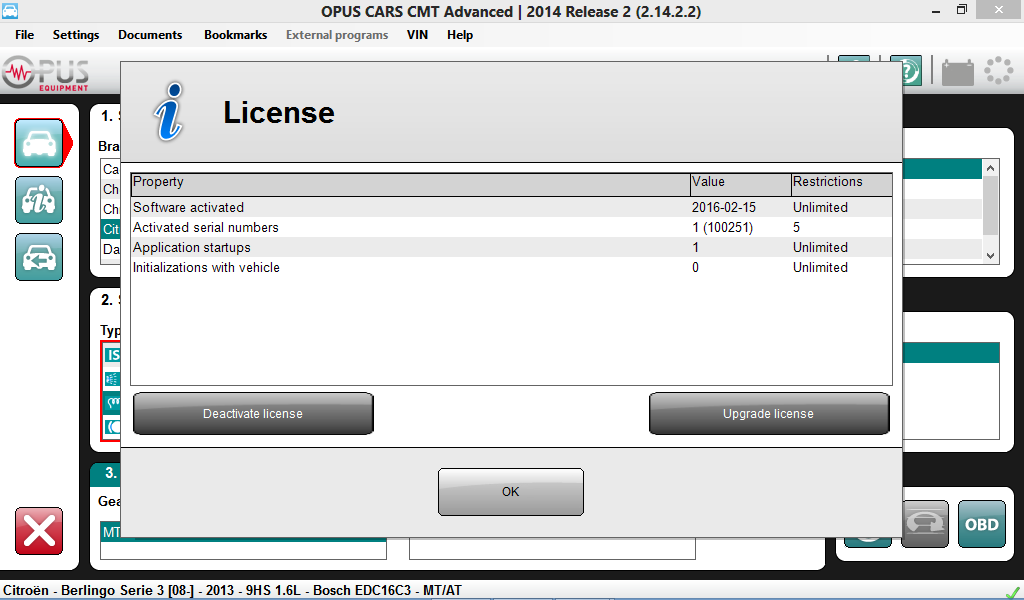Open the External programs menu
Screen dimensions: 1024x600
pyautogui.click(x=337, y=35)
